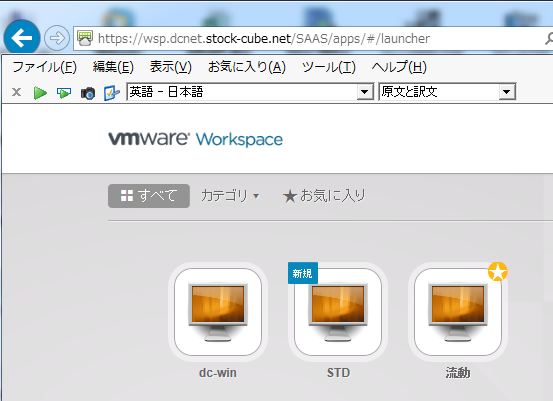553x401 pixels.
Task: Open the 編集(E) menu
Action: pyautogui.click(x=113, y=67)
